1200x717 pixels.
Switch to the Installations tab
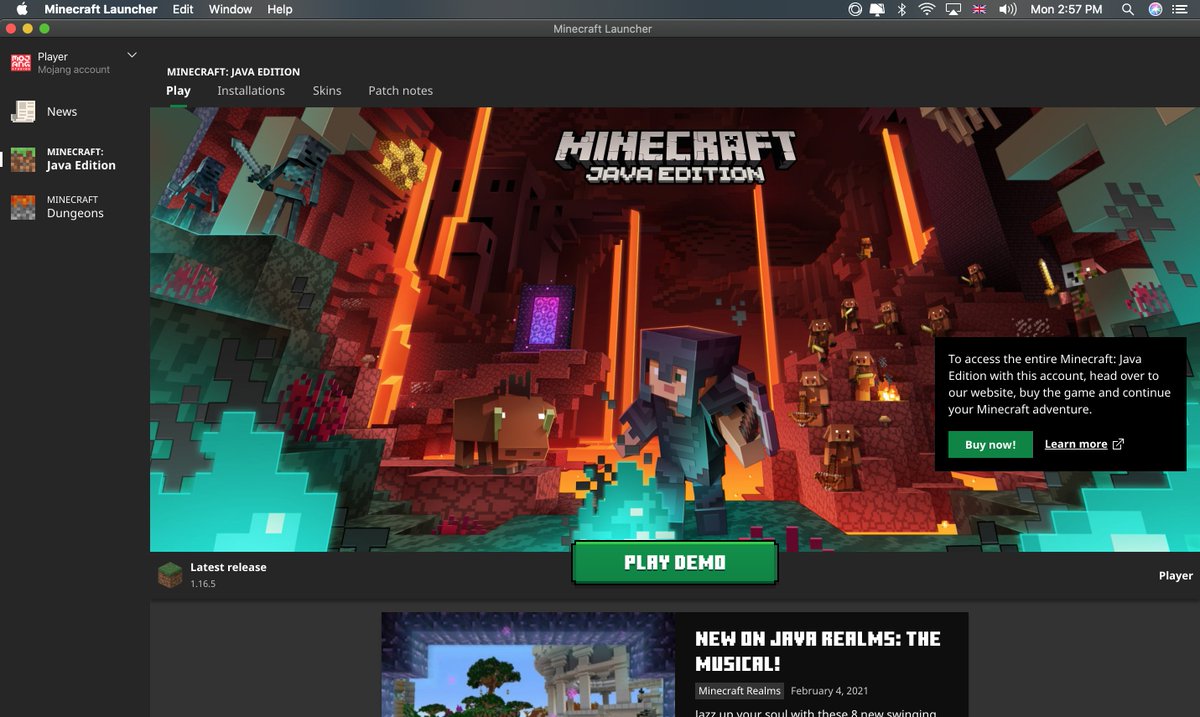(251, 90)
